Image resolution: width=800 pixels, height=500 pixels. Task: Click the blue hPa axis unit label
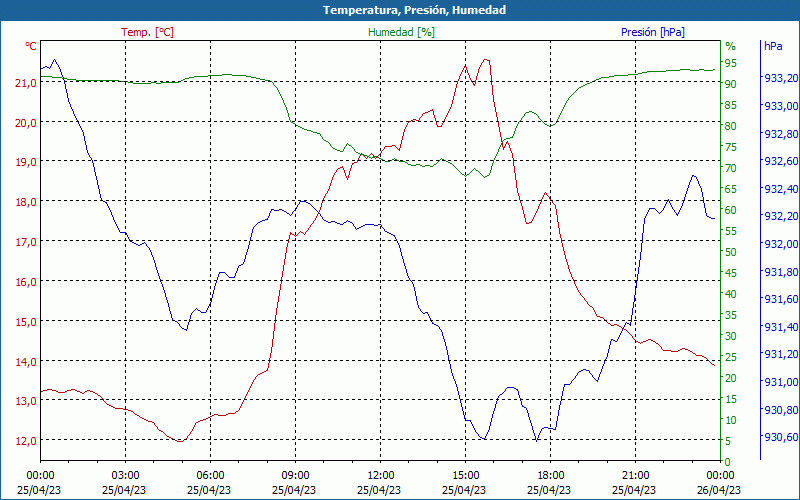pyautogui.click(x=773, y=46)
